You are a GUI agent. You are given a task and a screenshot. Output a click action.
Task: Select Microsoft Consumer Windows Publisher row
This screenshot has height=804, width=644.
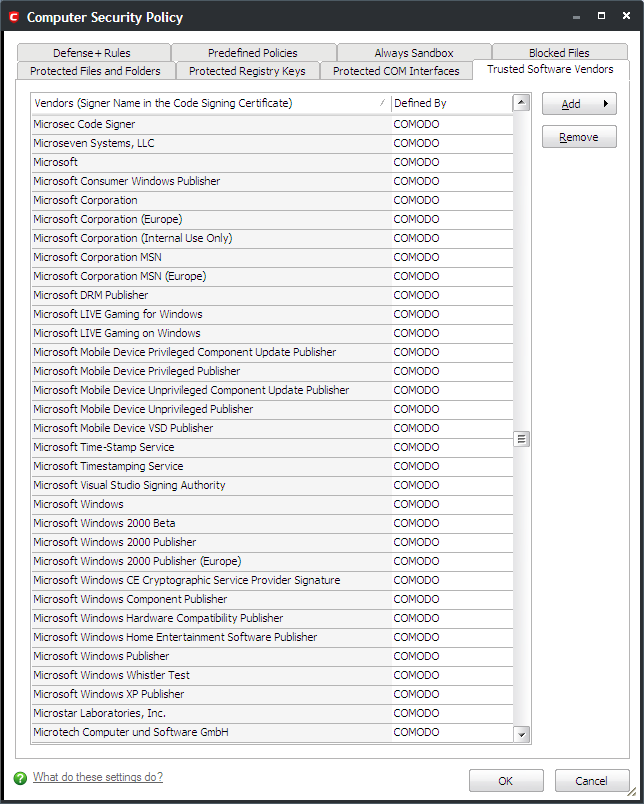272,181
